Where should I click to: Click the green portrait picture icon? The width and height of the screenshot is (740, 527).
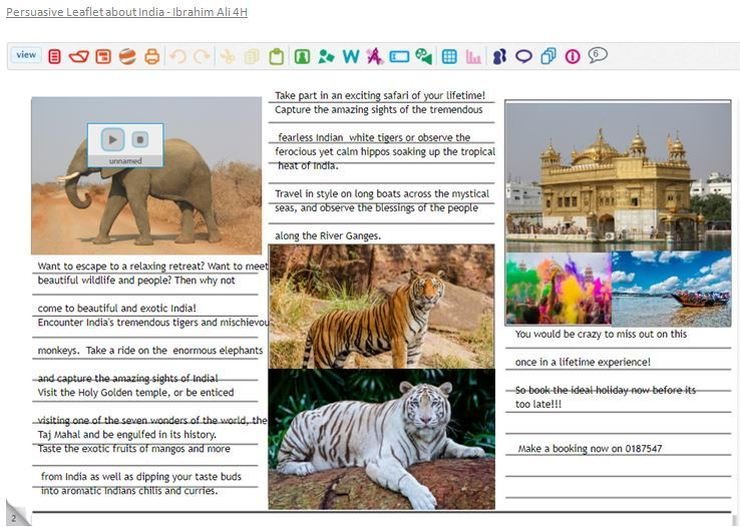click(x=302, y=57)
